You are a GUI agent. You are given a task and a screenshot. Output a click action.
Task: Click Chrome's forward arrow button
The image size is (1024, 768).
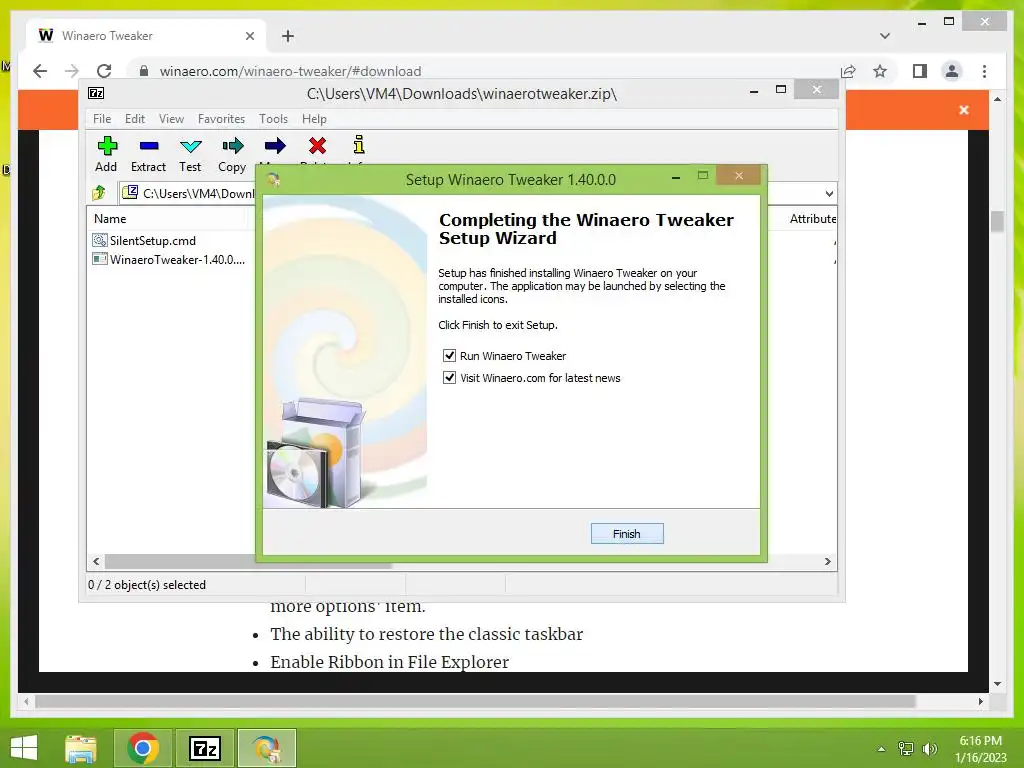(72, 71)
